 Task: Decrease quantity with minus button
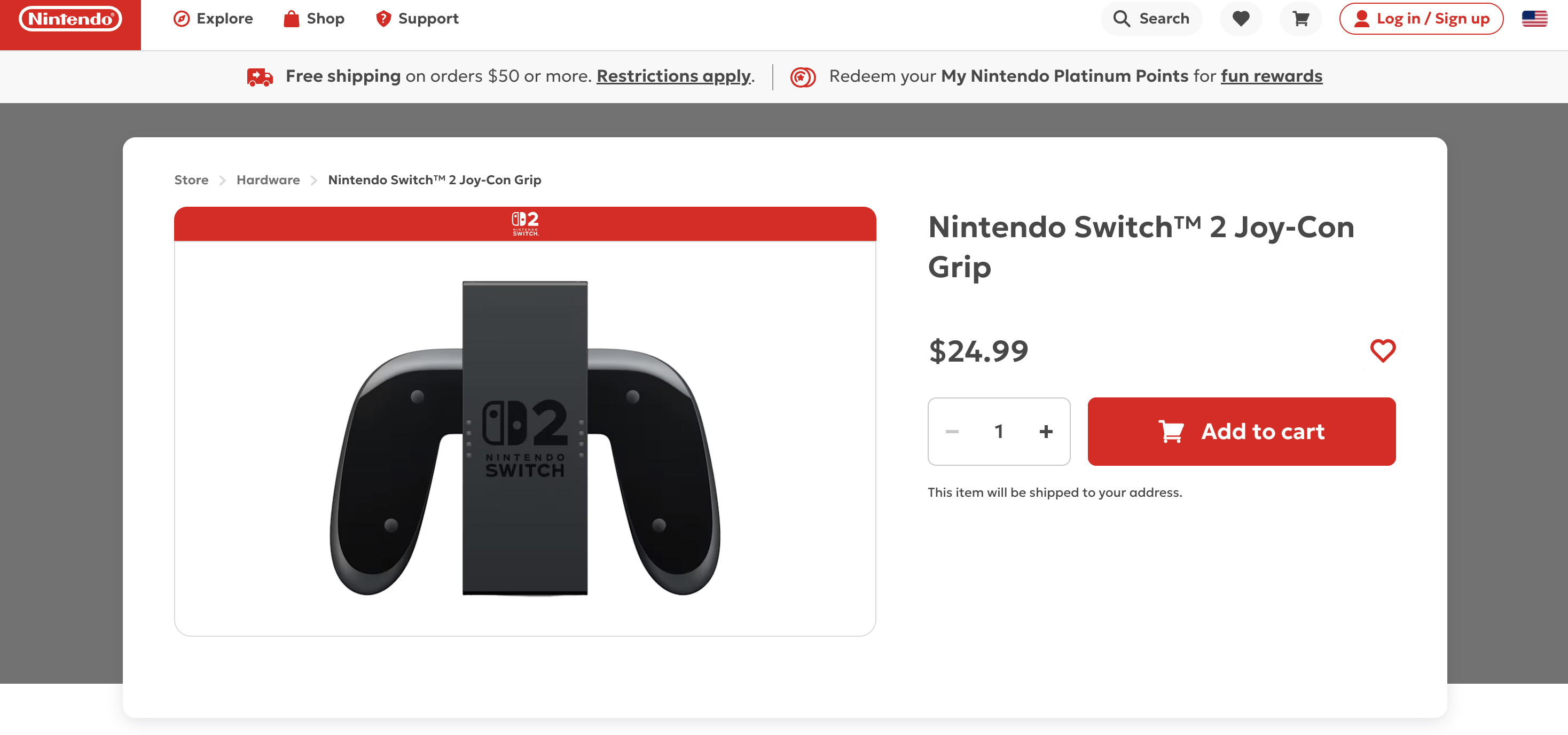click(x=952, y=432)
